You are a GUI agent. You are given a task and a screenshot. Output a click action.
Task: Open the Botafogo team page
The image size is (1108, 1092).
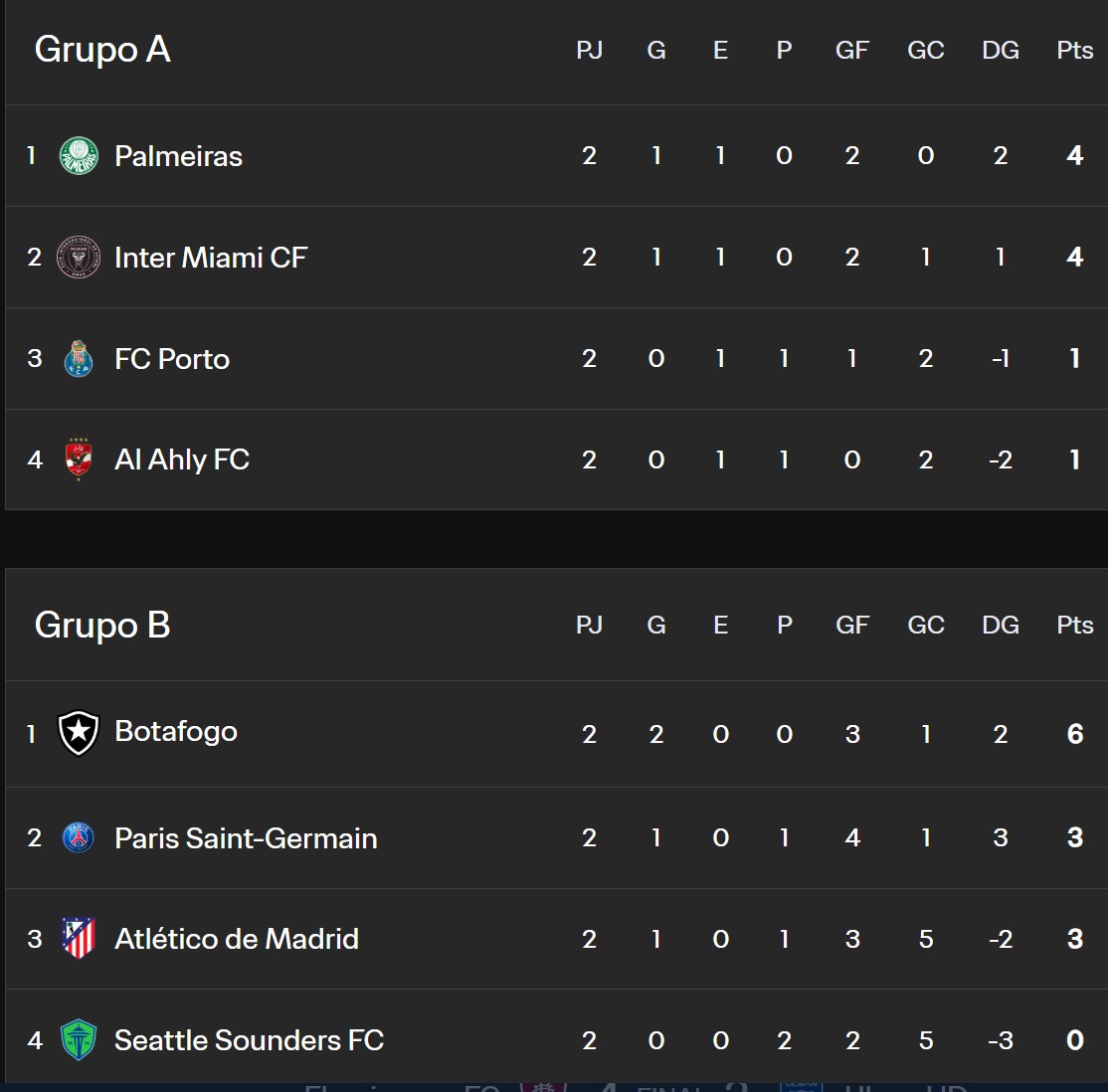(x=176, y=732)
